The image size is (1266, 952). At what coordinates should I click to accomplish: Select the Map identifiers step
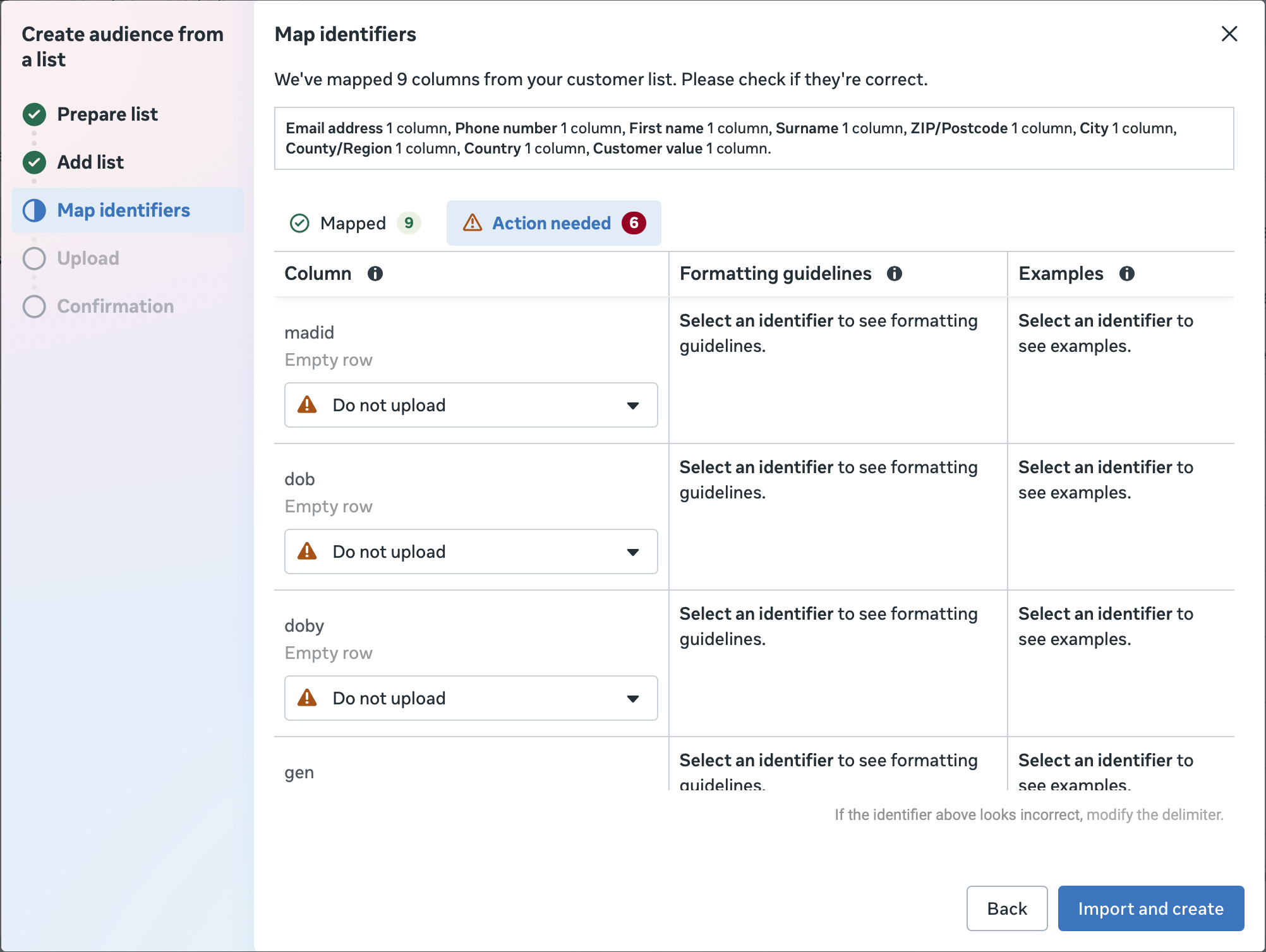[128, 210]
